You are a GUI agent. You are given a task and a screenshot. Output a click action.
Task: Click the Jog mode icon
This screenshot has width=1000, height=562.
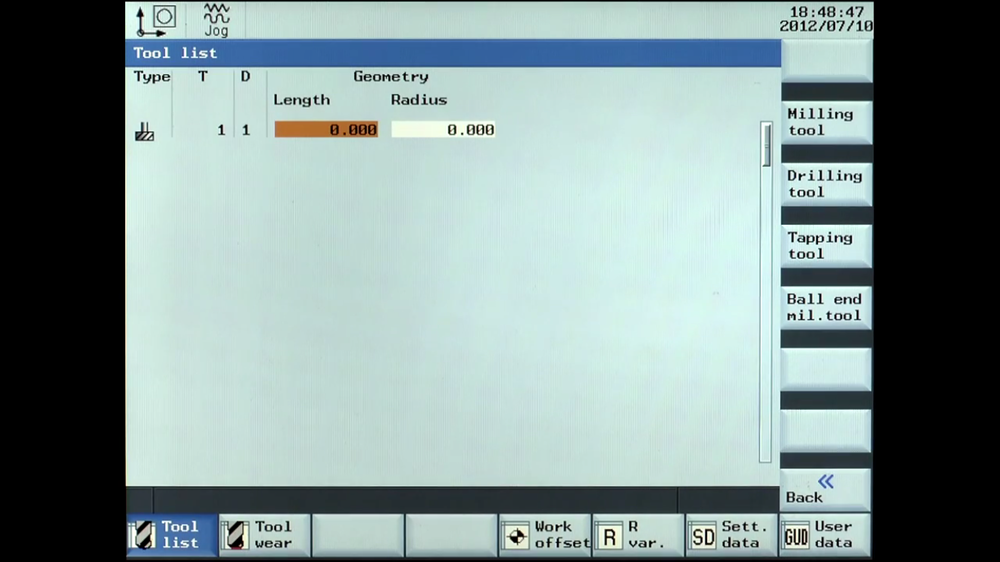216,20
